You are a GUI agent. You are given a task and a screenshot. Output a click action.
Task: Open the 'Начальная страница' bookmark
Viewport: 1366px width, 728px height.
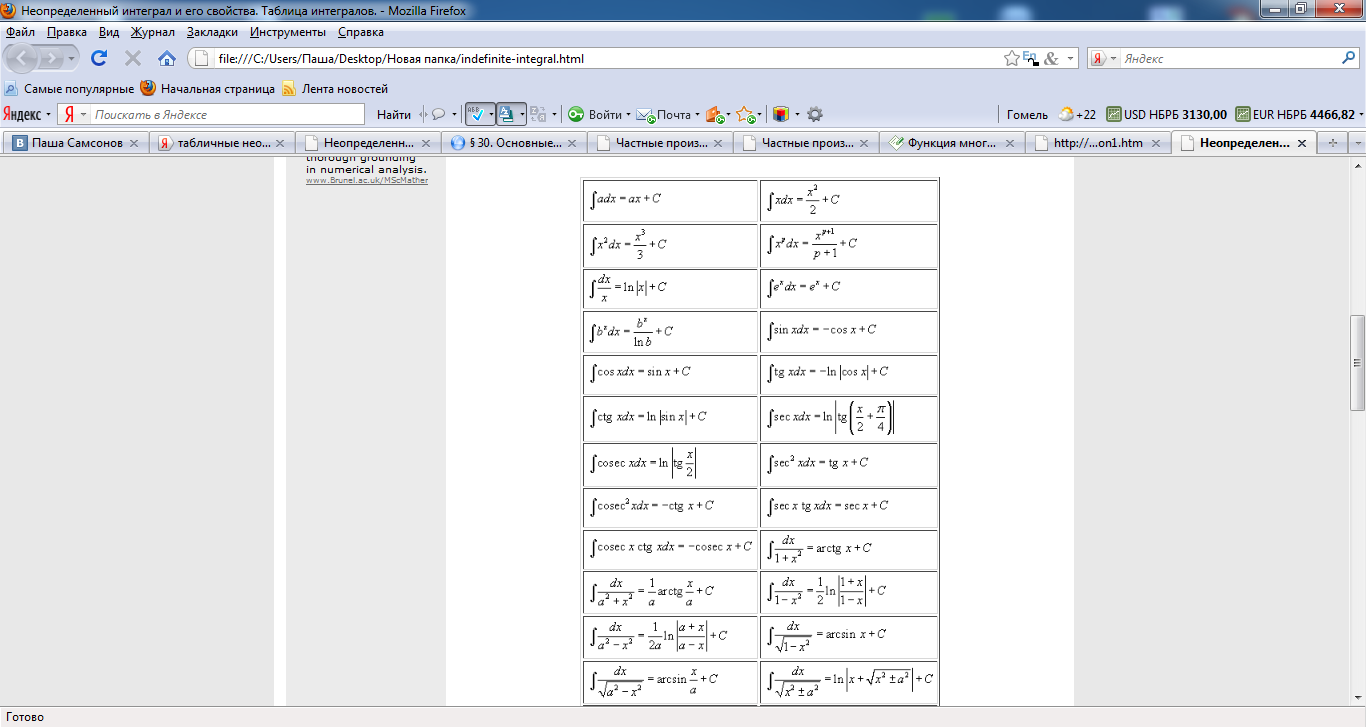(x=208, y=89)
